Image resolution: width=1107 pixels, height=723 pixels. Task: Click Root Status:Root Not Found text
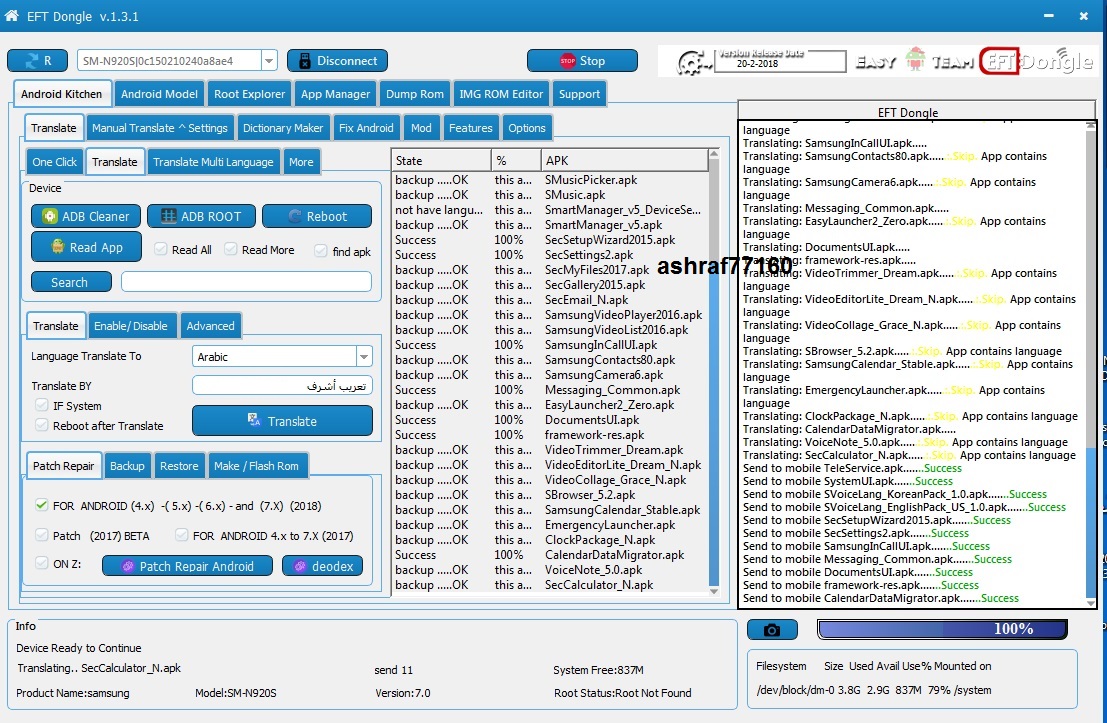click(x=623, y=693)
